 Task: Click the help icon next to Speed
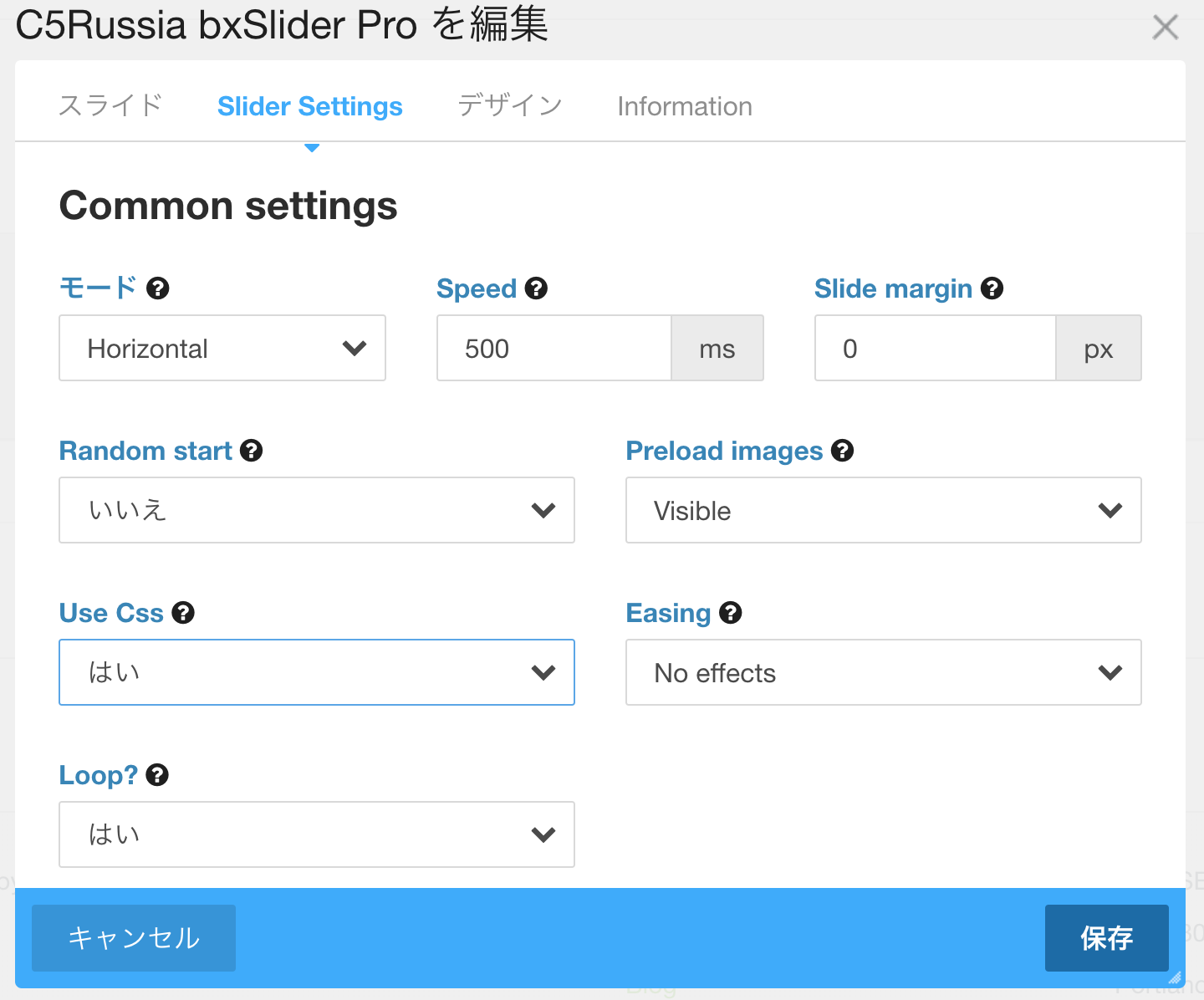[536, 288]
